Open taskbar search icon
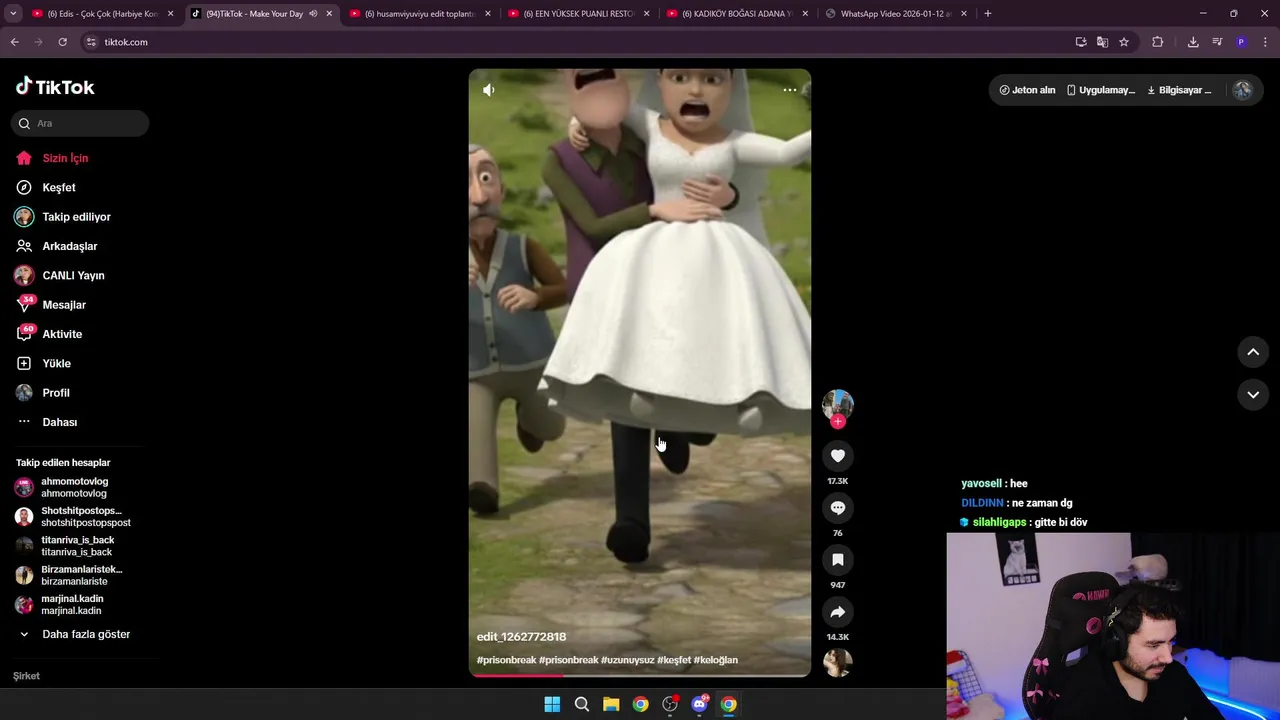This screenshot has width=1280, height=720. pos(581,704)
